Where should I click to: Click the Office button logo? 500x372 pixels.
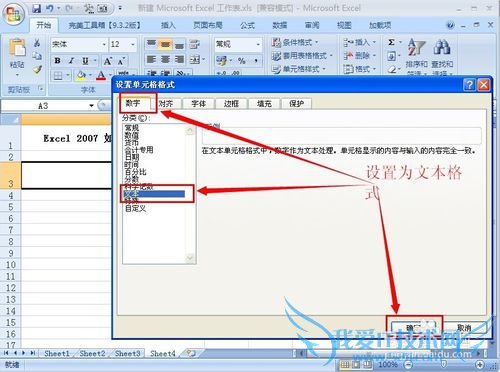13,15
